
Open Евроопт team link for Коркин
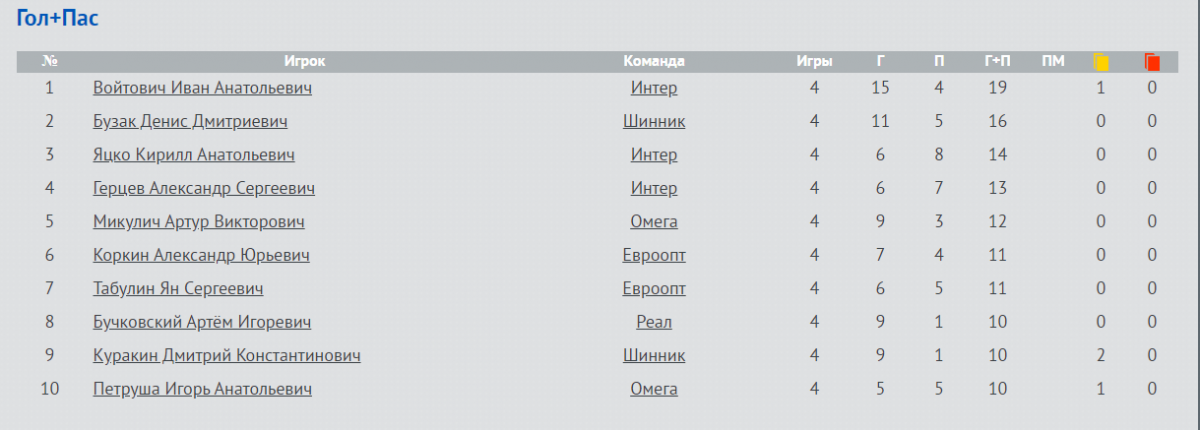click(654, 255)
